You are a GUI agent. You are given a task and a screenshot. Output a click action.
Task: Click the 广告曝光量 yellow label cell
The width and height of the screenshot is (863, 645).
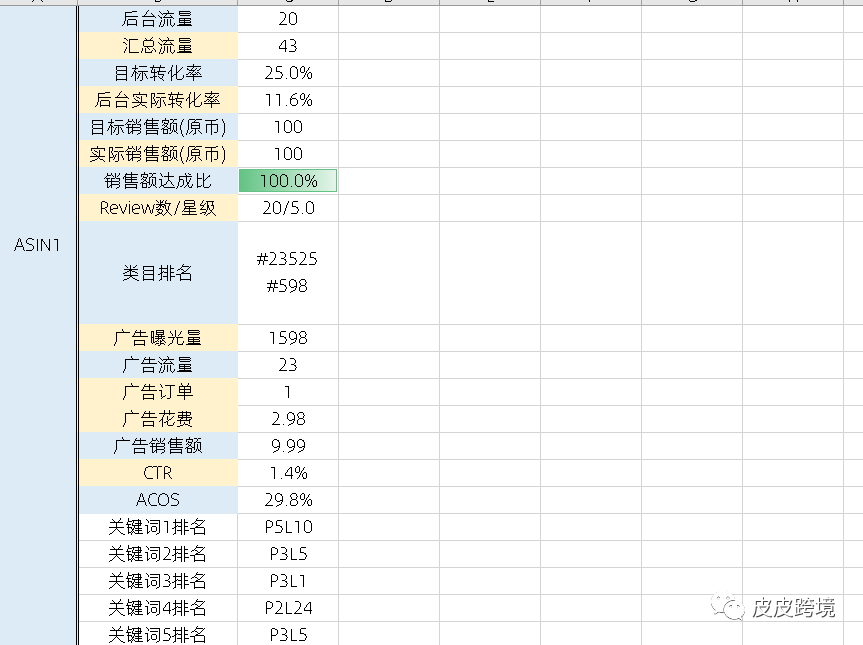157,337
